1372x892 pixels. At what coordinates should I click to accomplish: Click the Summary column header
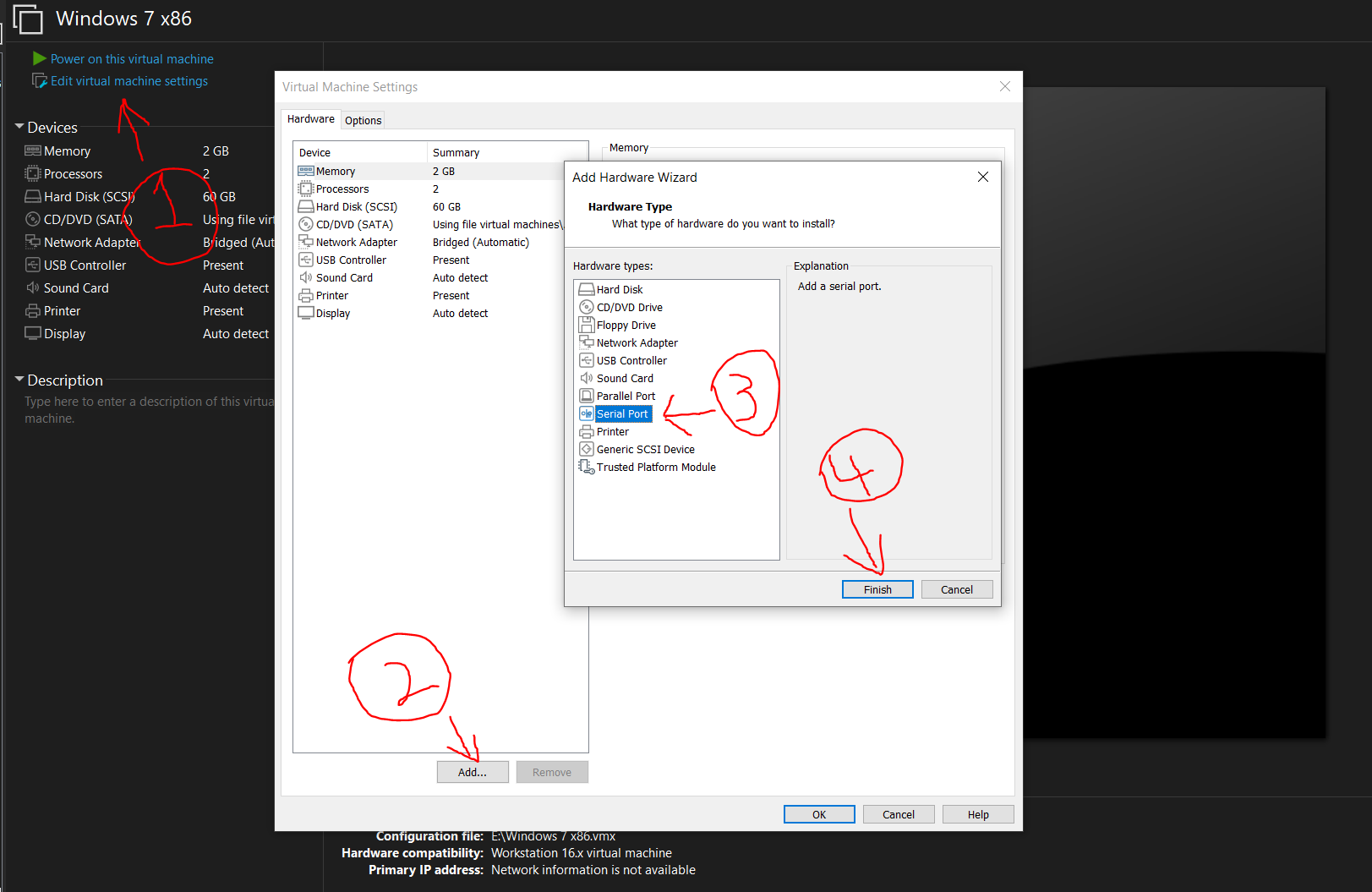(x=507, y=152)
